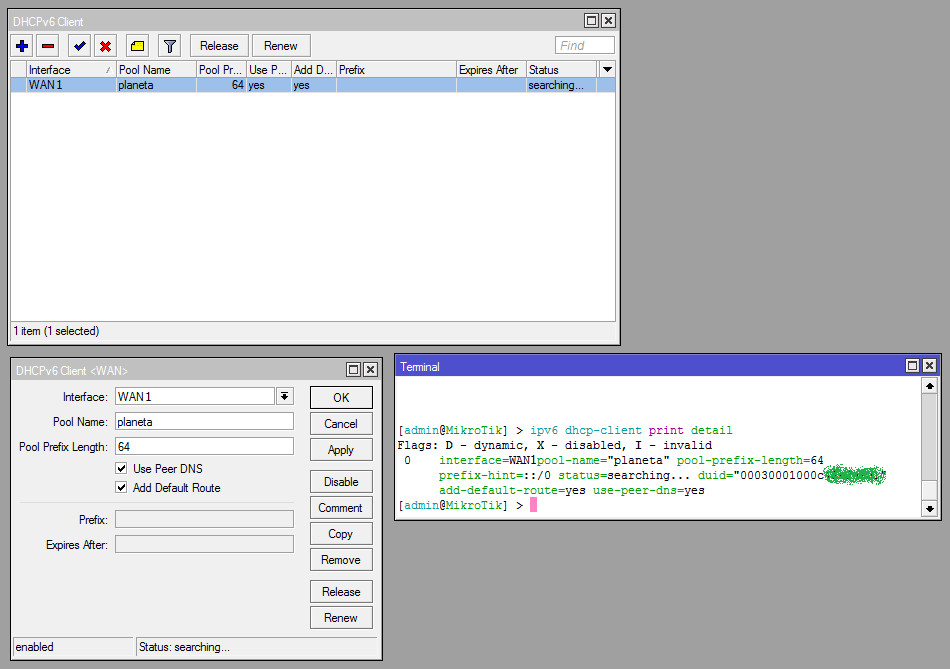Viewport: 950px width, 669px height.
Task: Click the Terminal scrollbar down arrow
Action: [929, 509]
